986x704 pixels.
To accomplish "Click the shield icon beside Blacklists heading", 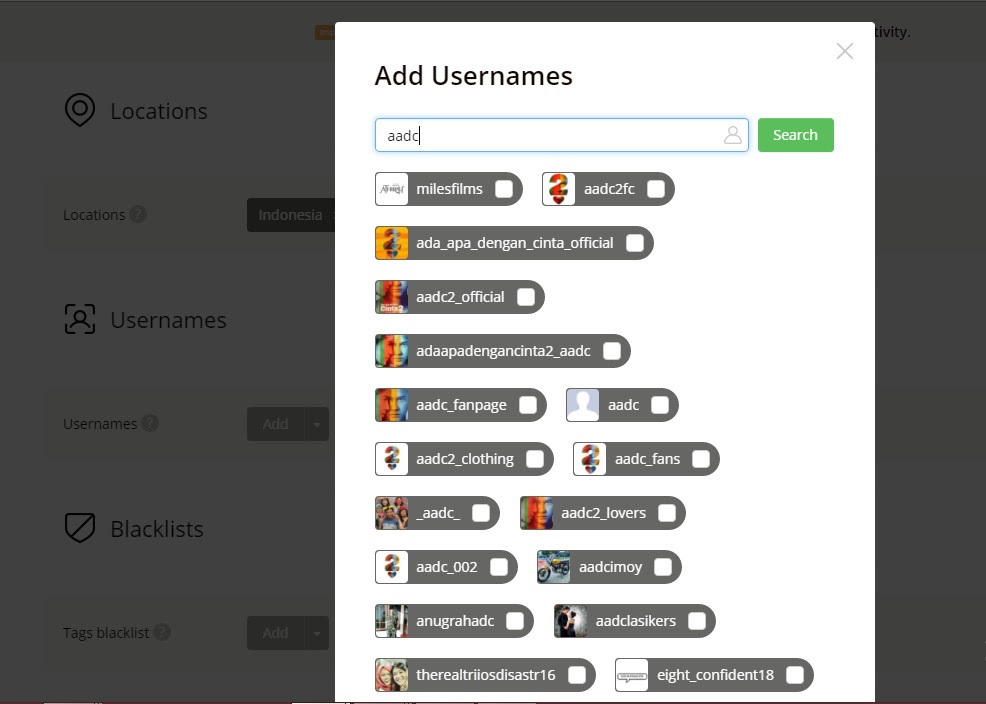I will tap(79, 528).
